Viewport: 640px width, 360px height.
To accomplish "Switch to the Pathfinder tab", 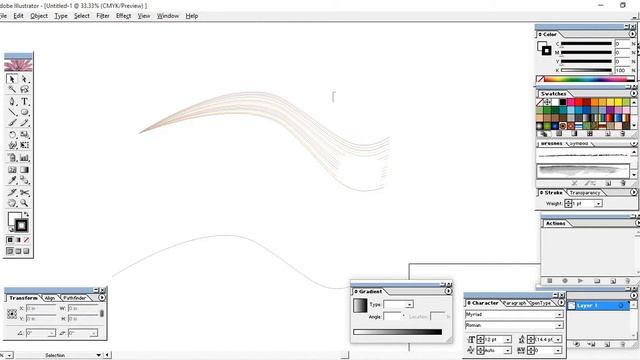I will tap(74, 298).
